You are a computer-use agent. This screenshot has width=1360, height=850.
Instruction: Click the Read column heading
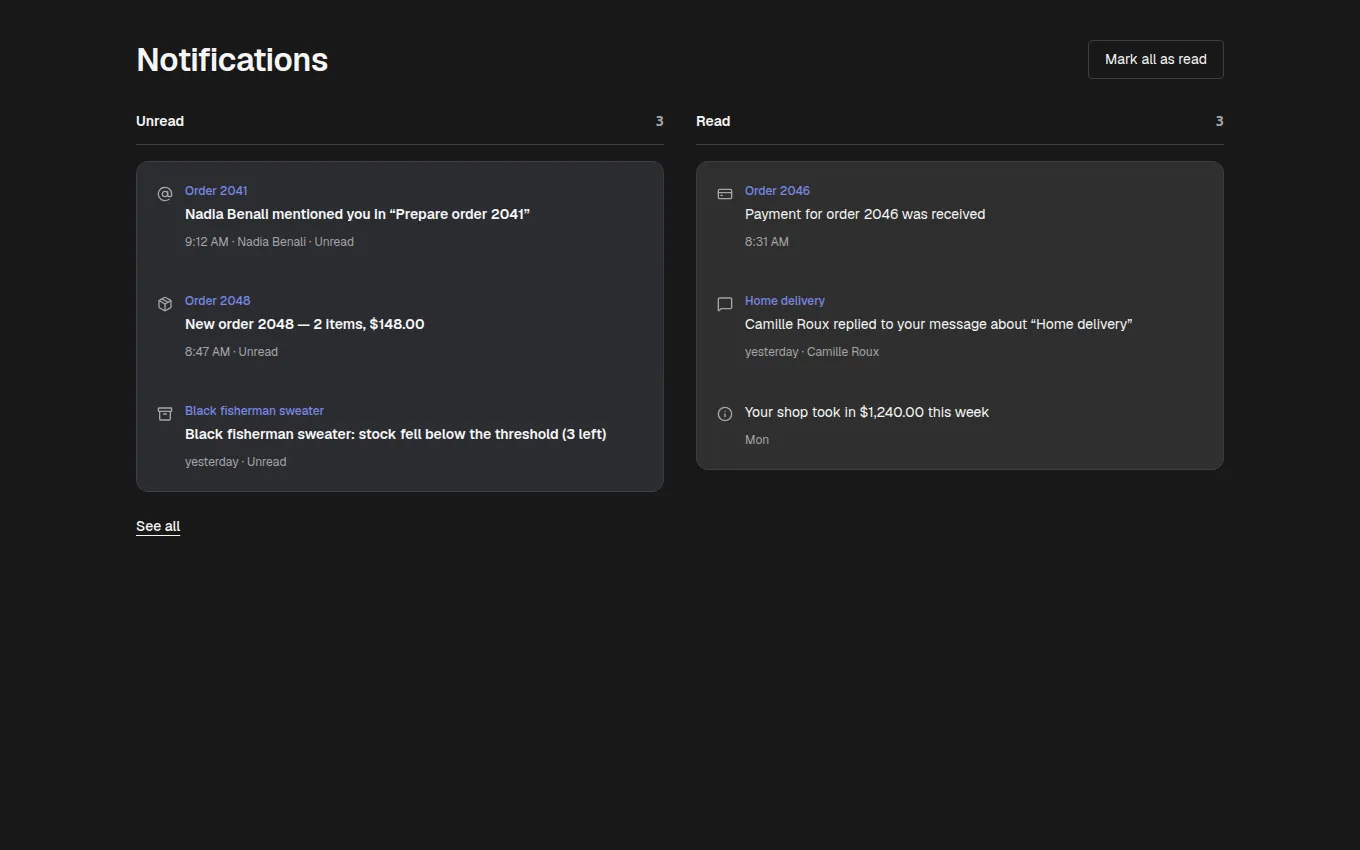pyautogui.click(x=713, y=121)
